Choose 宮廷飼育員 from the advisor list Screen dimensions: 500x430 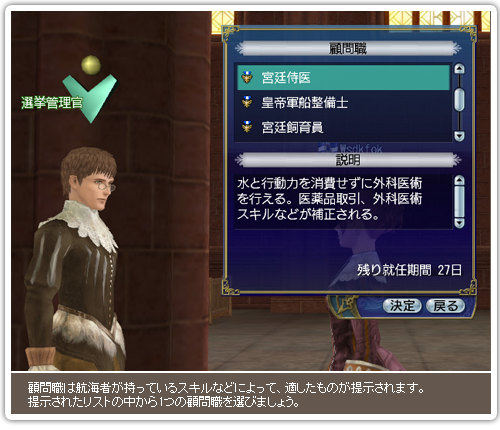click(x=343, y=127)
